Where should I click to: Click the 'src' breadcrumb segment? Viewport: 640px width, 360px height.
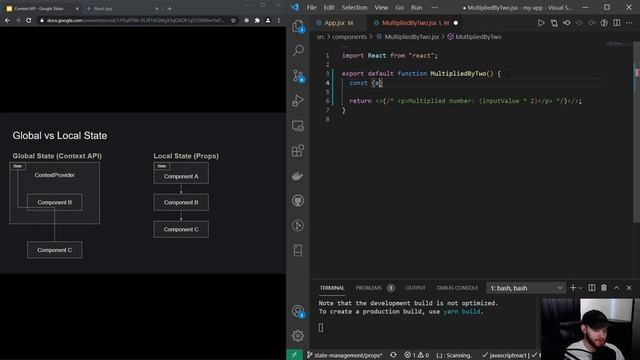pyautogui.click(x=321, y=37)
